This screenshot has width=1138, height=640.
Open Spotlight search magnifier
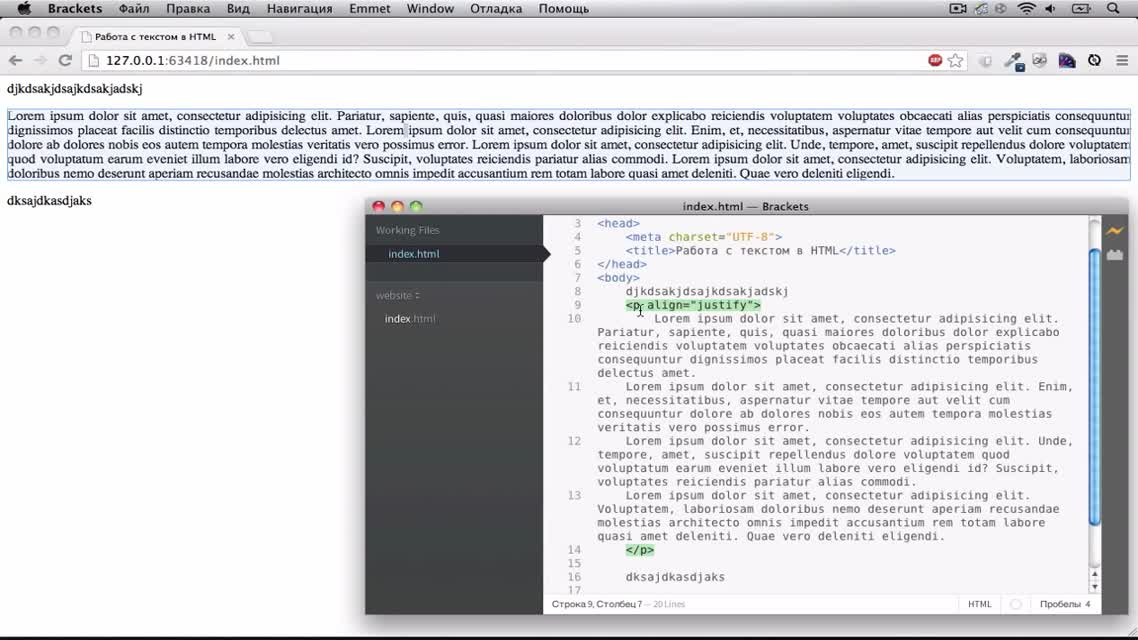tap(1113, 9)
